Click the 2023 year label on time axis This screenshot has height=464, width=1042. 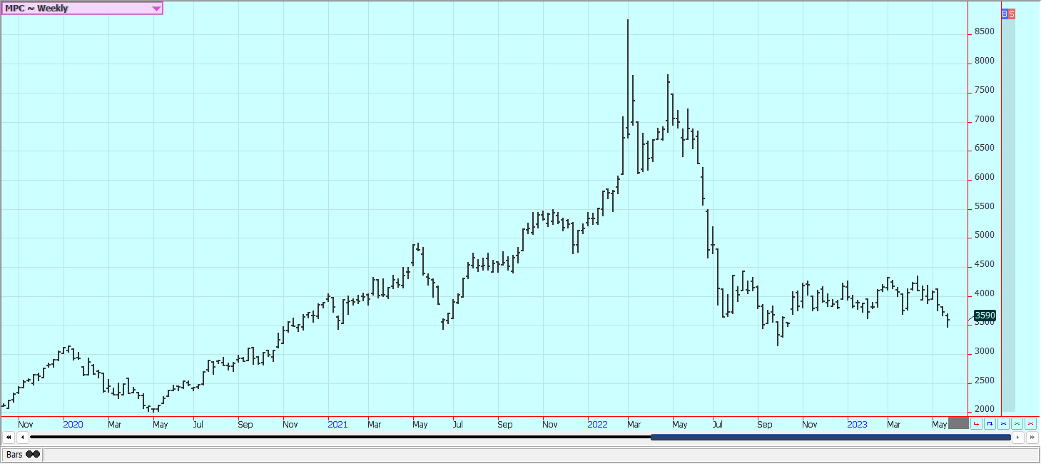click(857, 423)
